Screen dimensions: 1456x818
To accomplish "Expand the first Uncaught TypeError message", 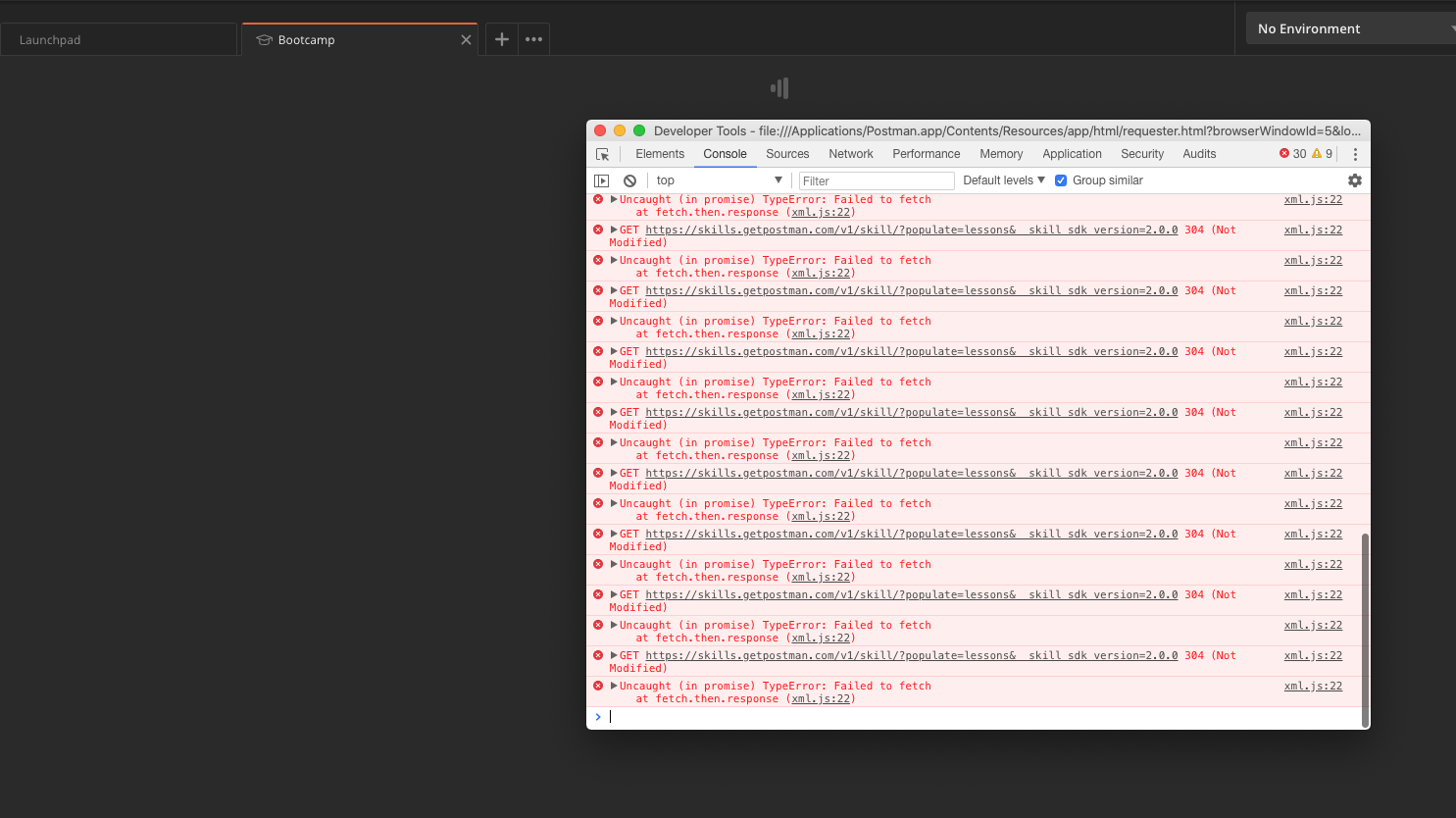I will tap(614, 199).
